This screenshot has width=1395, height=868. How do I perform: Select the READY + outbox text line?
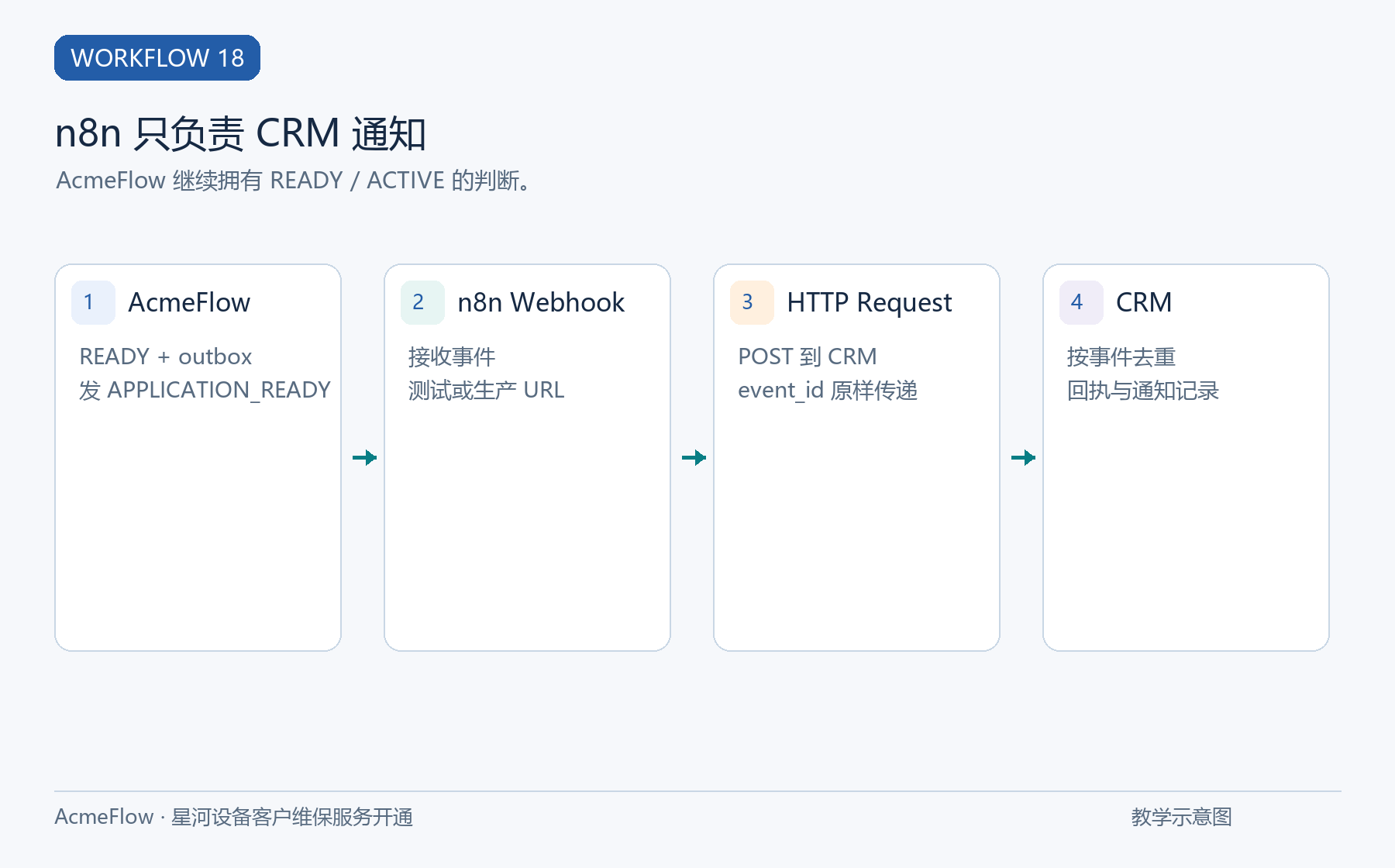pyautogui.click(x=166, y=356)
